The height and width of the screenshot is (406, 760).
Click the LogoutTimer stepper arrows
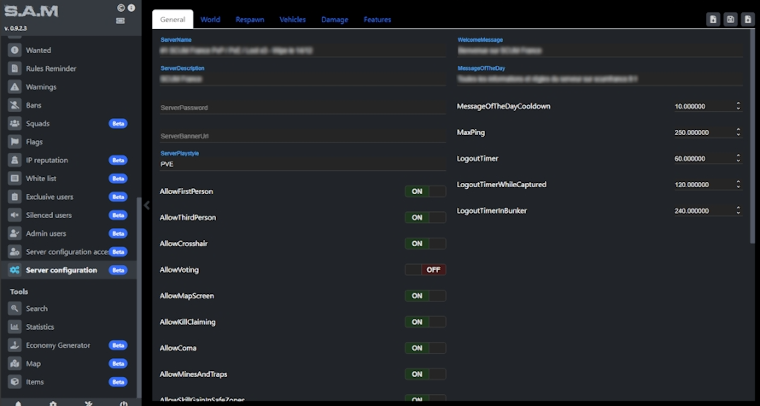pos(738,158)
